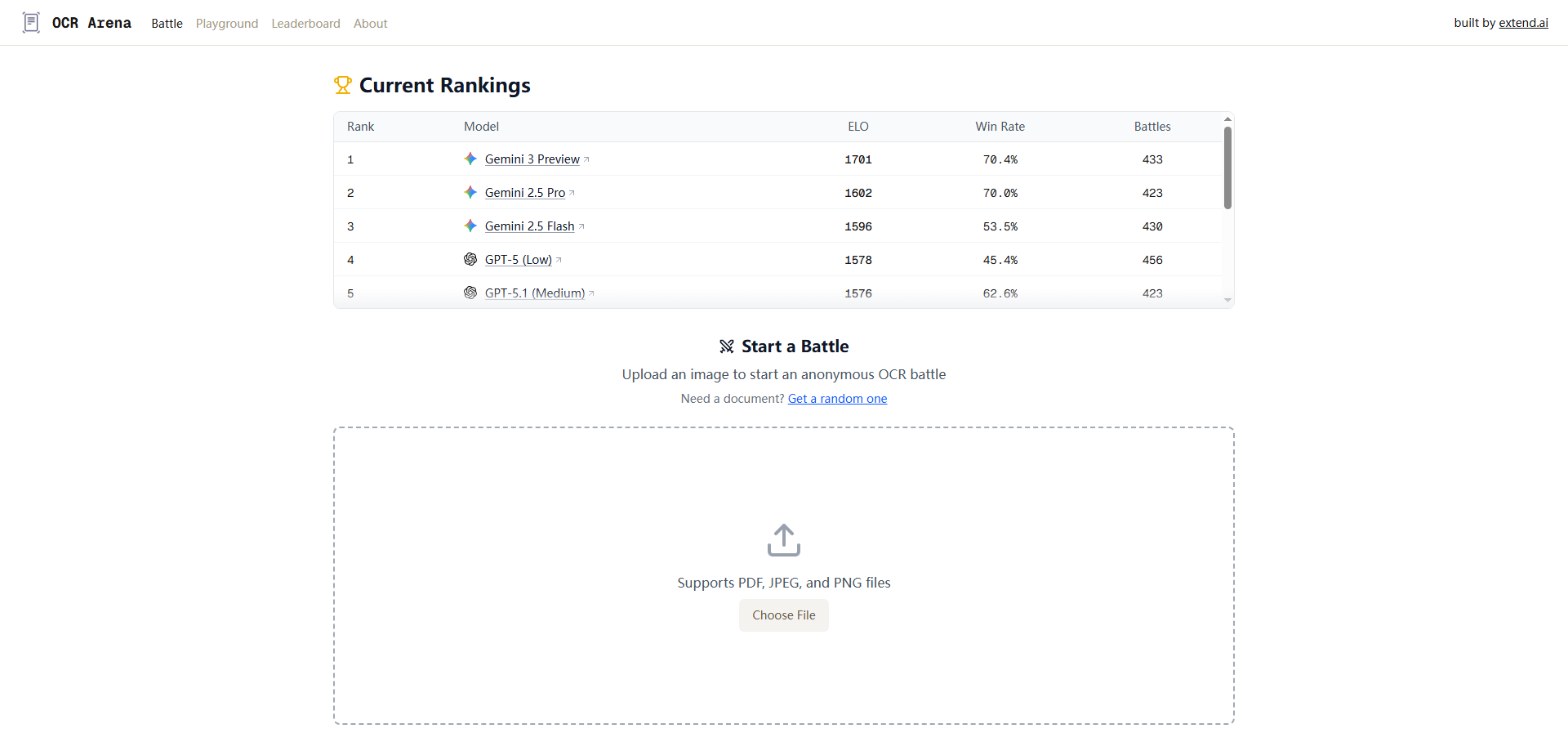Click the Gemini sparkle icon beside Gemini 3 Preview
The image size is (1568, 751).
470,159
